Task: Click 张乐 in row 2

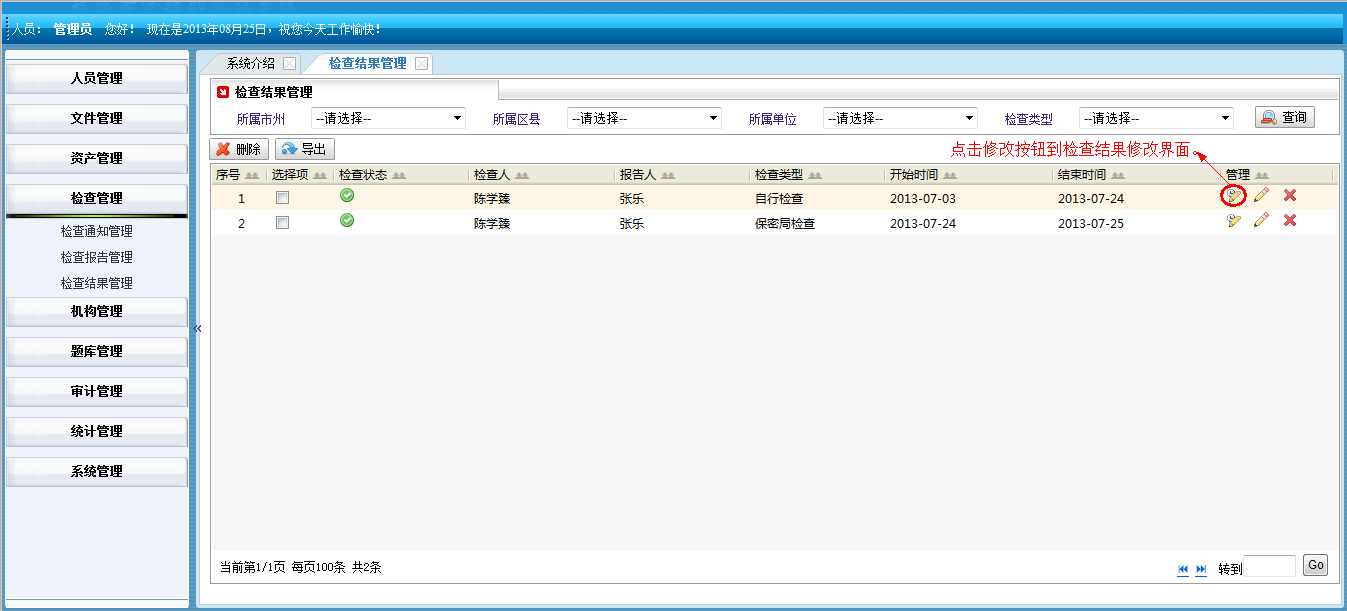Action: 632,223
